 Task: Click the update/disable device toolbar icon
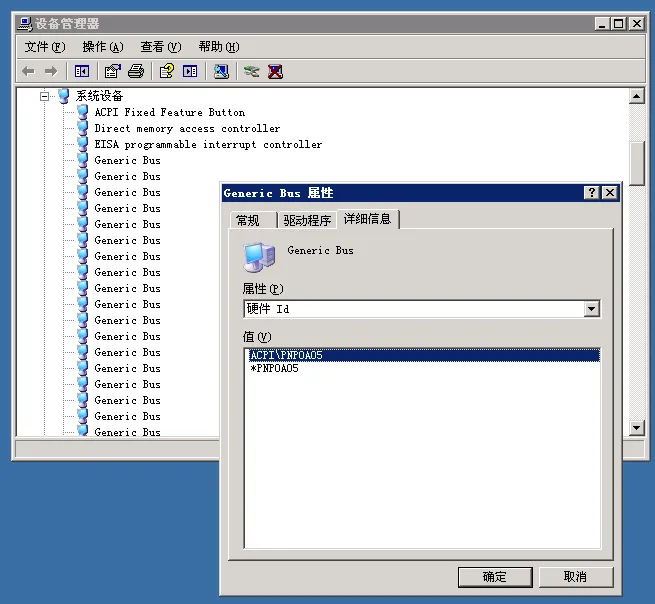coord(251,71)
